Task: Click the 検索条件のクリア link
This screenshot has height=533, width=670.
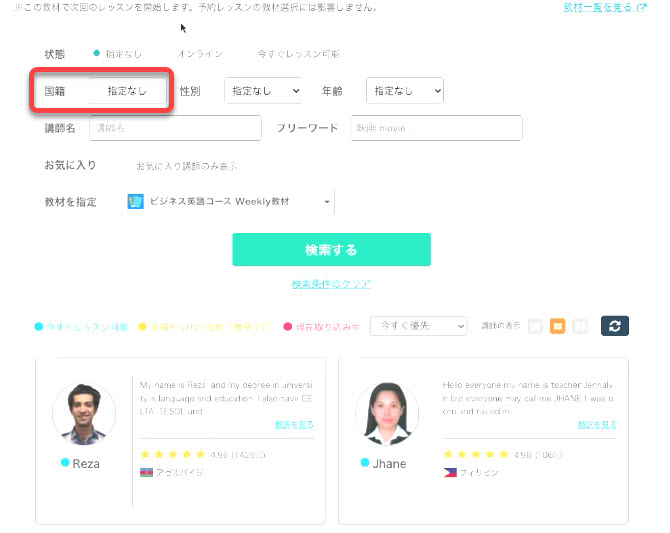Action: click(x=331, y=284)
